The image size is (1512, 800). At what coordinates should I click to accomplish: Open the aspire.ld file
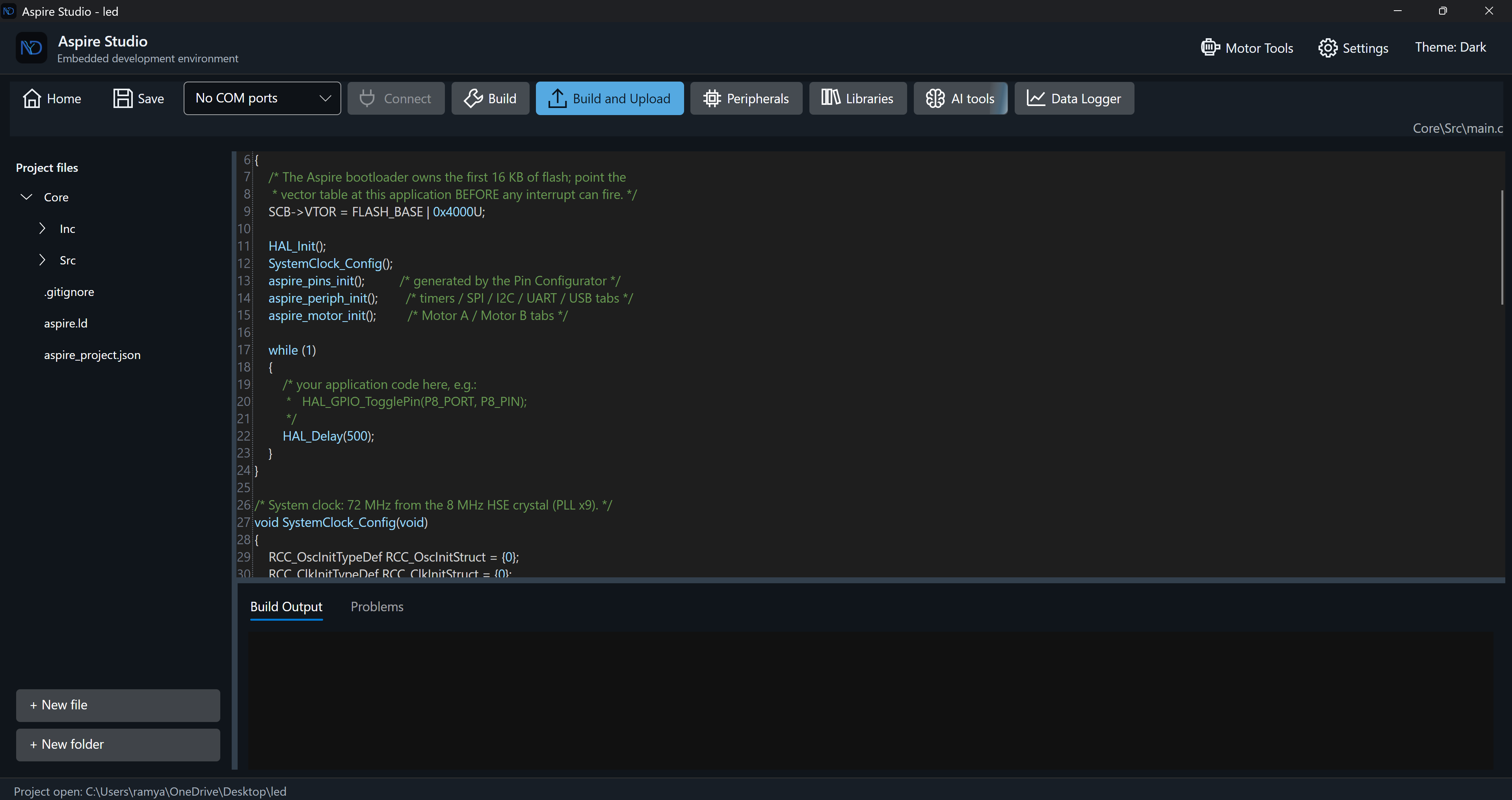66,324
